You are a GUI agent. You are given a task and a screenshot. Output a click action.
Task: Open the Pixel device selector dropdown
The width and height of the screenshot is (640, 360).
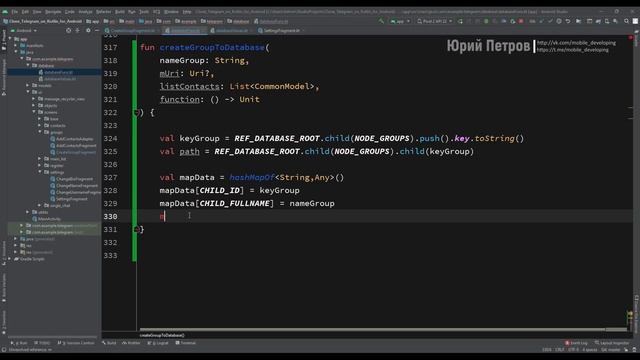click(x=434, y=21)
